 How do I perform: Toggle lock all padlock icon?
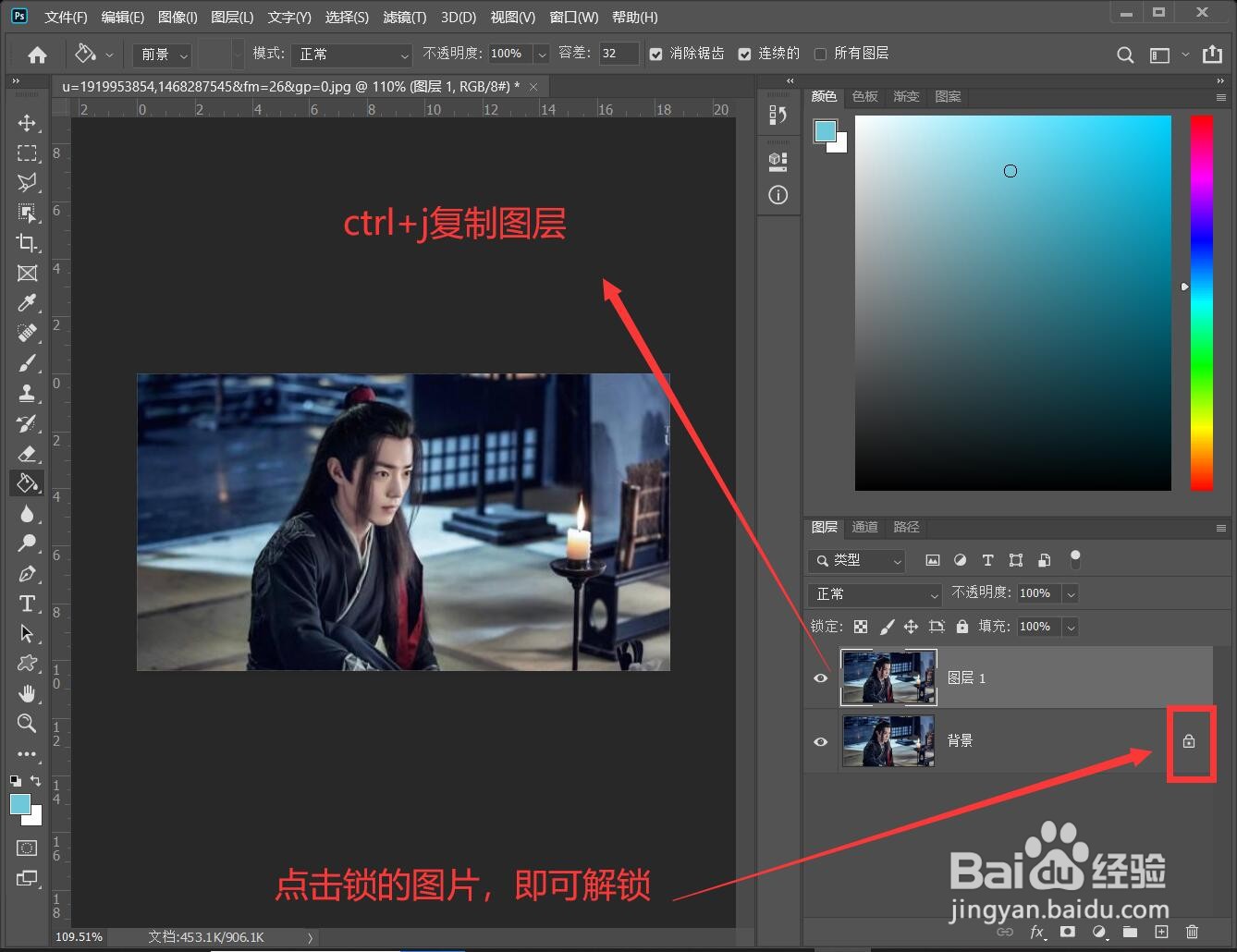tap(961, 627)
